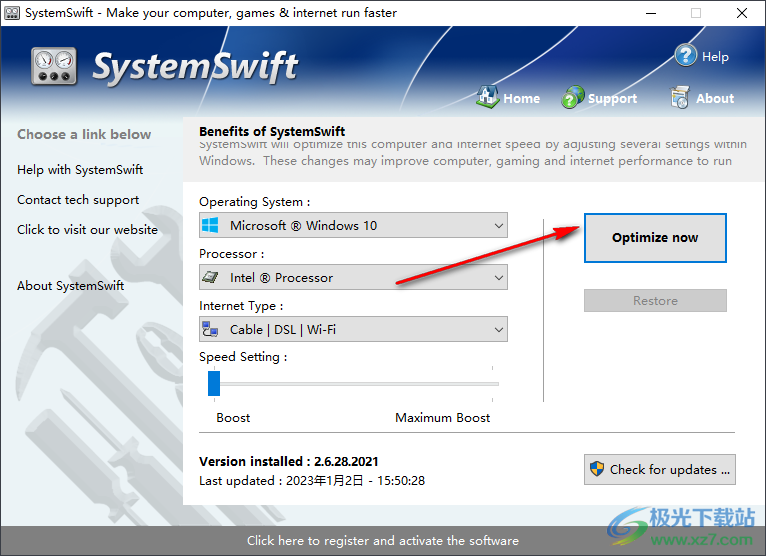
Task: Open the Internet Type dropdown
Action: [353, 329]
